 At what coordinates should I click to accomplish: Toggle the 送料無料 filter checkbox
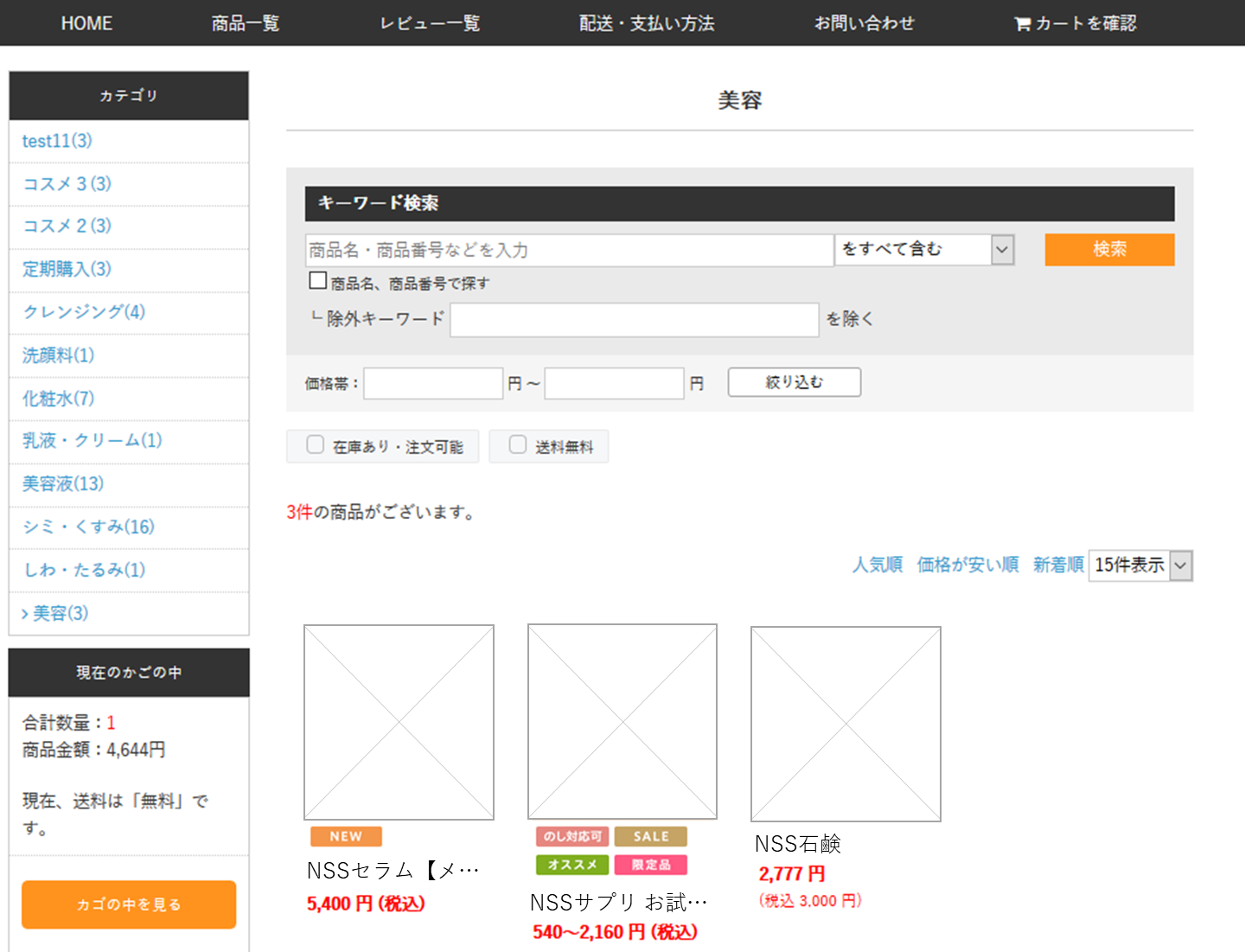[518, 445]
